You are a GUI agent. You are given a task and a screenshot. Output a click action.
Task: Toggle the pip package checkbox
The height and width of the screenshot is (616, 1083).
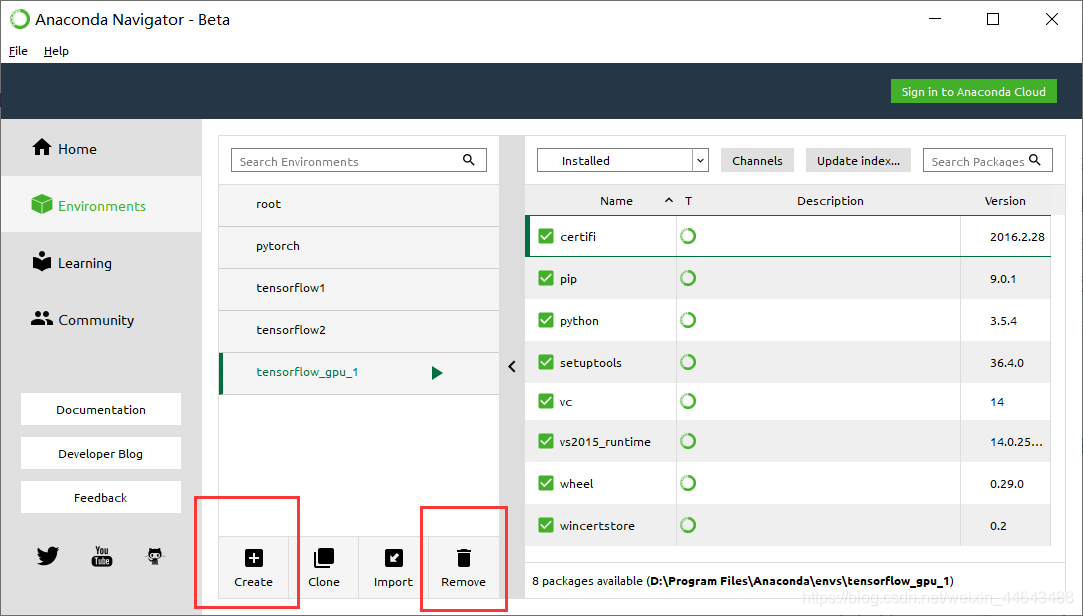pyautogui.click(x=546, y=278)
